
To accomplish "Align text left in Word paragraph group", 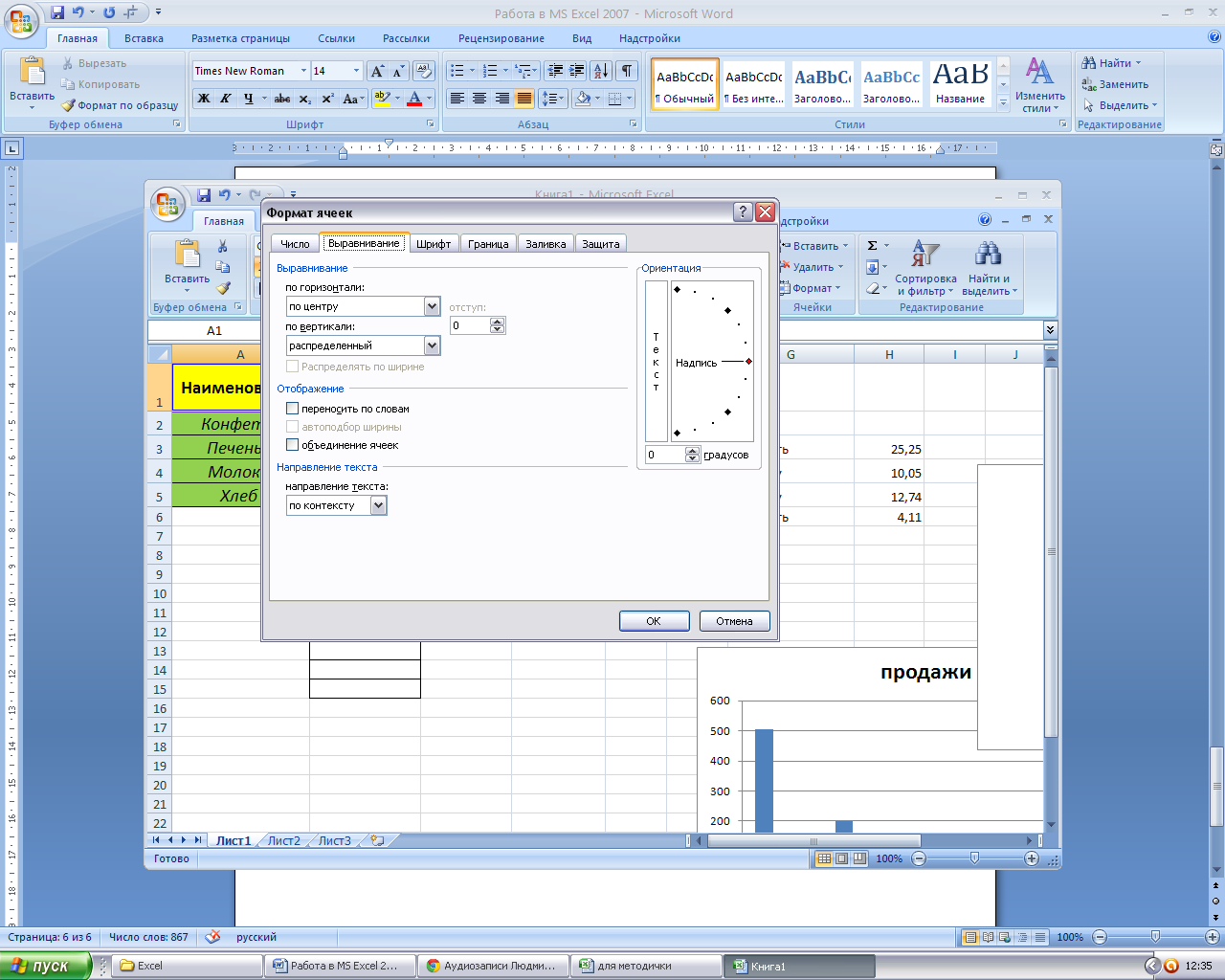I will pyautogui.click(x=457, y=99).
